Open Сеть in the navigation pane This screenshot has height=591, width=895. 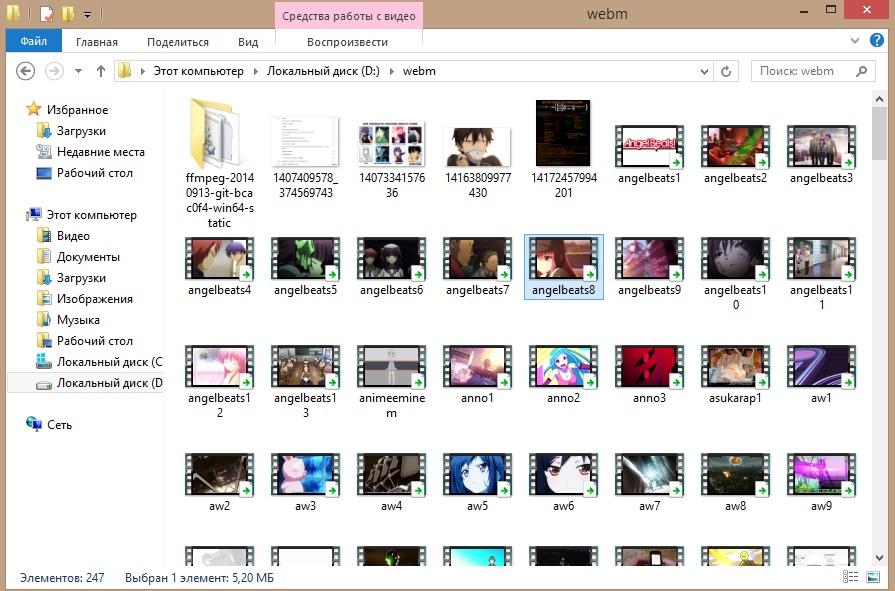(59, 425)
